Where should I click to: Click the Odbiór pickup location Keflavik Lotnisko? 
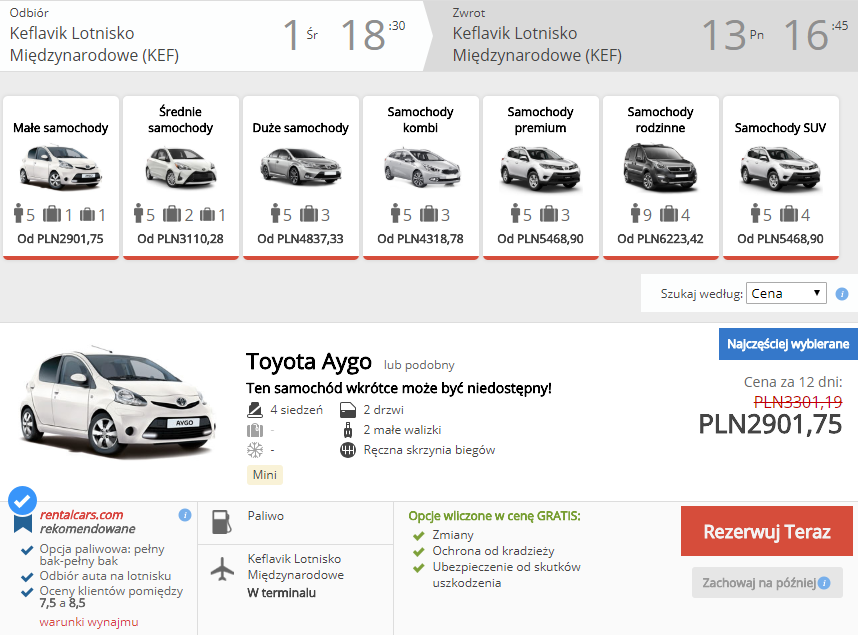(94, 44)
